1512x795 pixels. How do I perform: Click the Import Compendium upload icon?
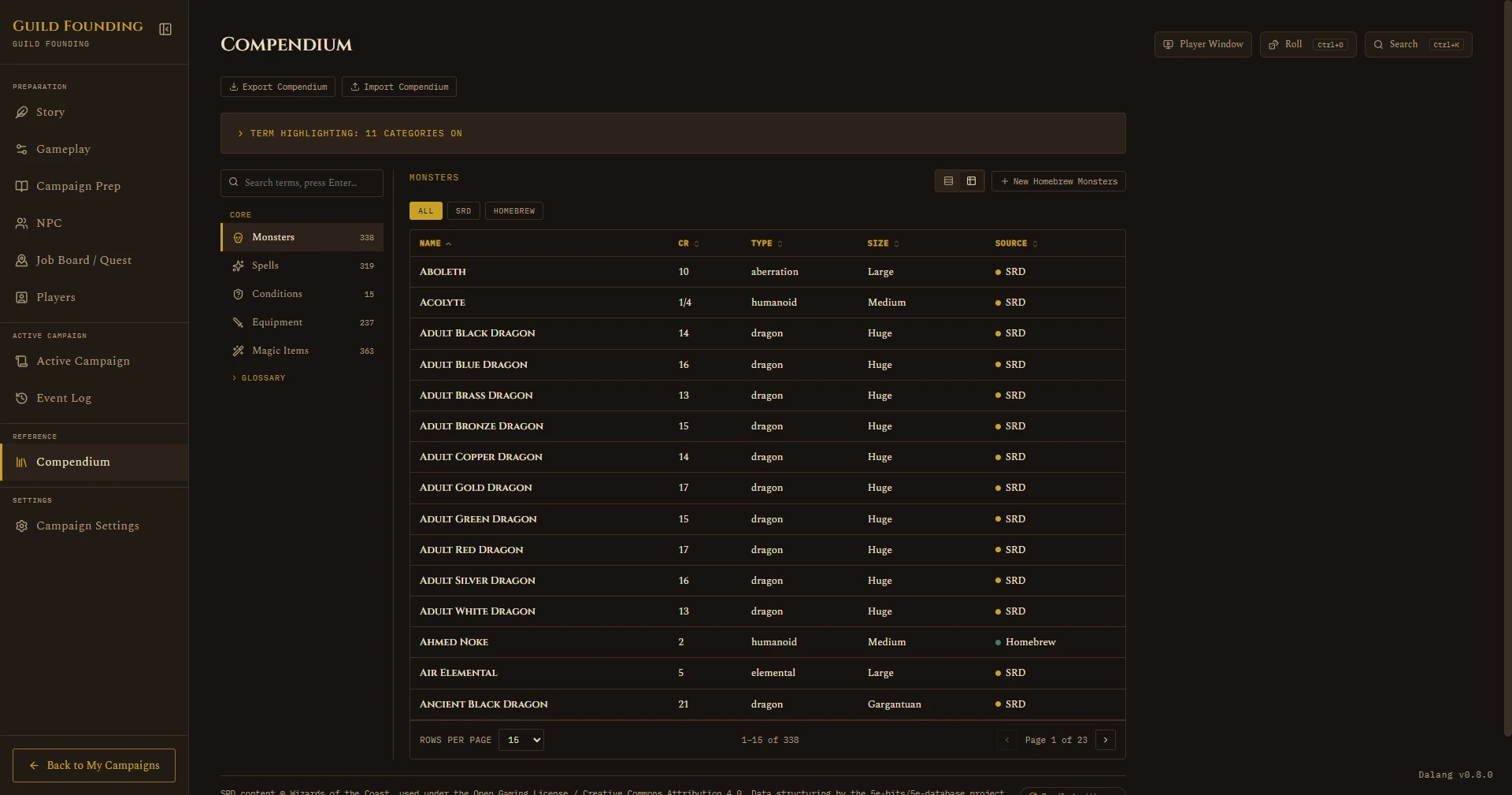(x=355, y=87)
